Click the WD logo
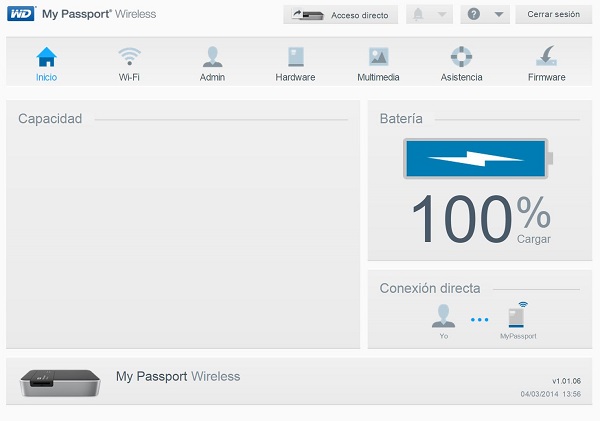 point(21,14)
